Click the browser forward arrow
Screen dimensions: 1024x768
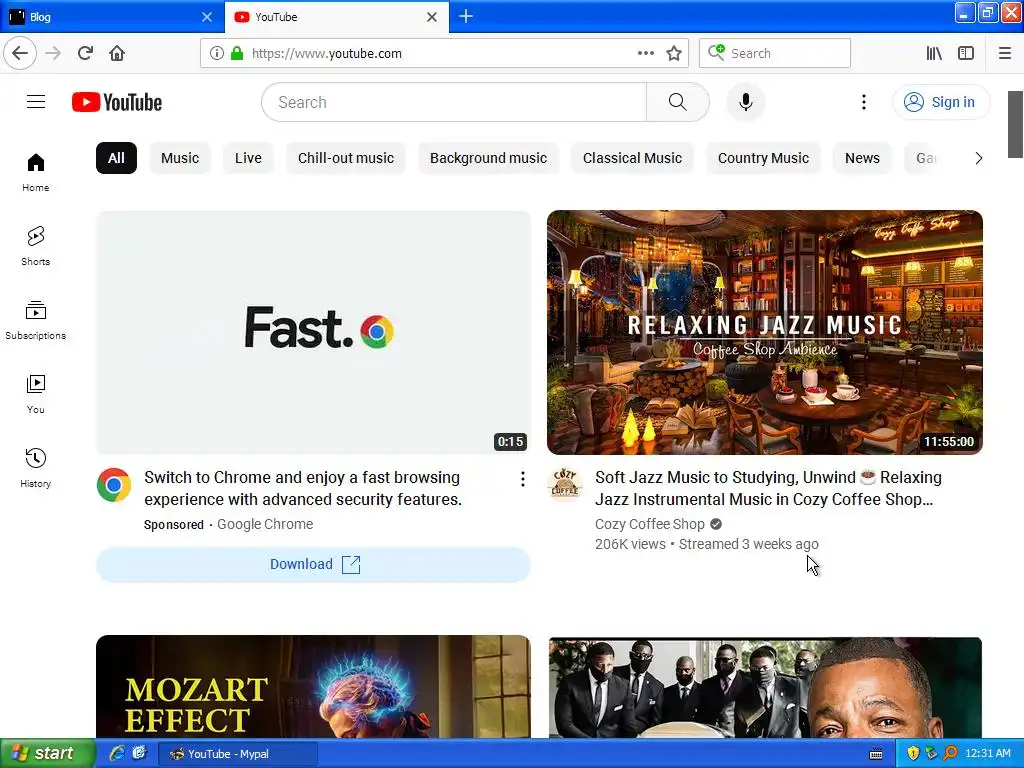pyautogui.click(x=53, y=53)
